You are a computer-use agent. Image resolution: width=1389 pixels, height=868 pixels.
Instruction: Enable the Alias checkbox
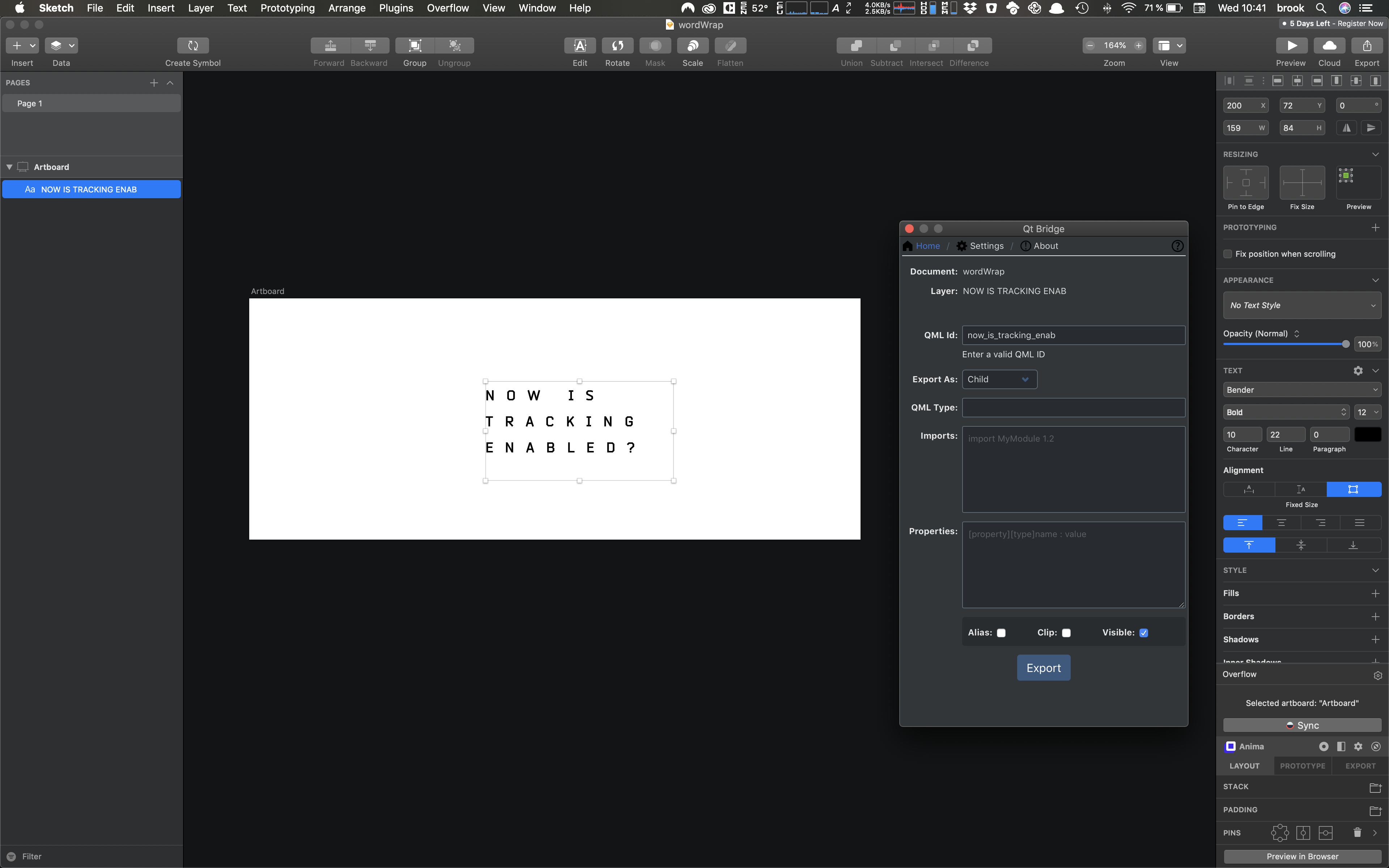pos(1001,633)
